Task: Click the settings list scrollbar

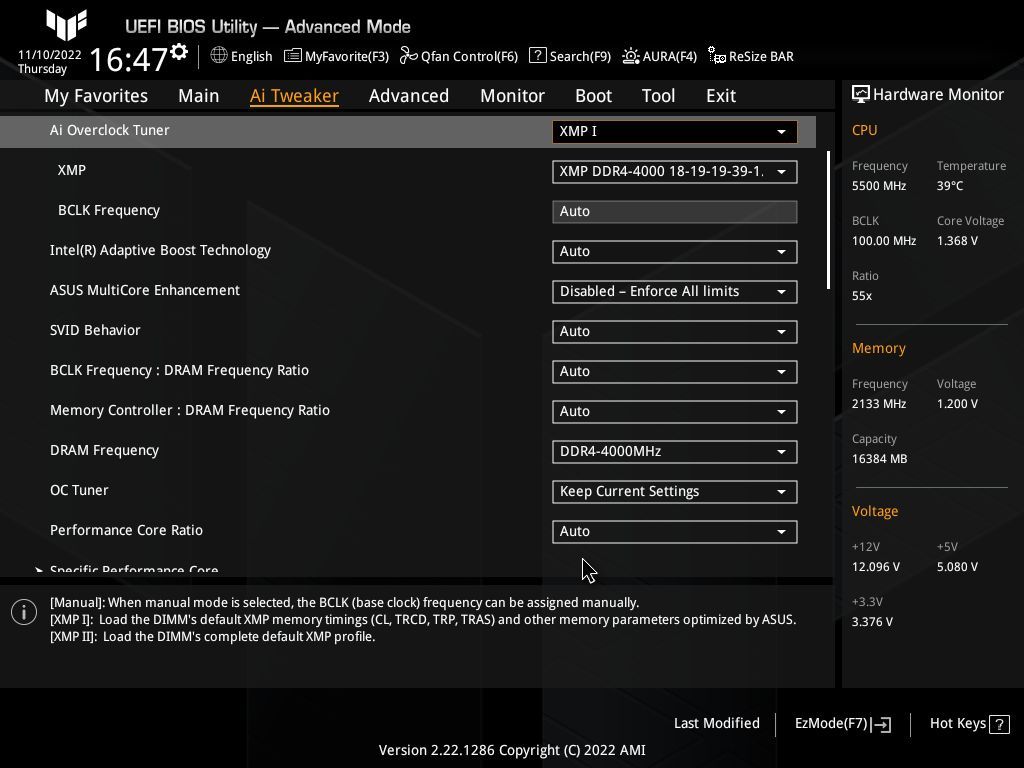Action: [828, 220]
